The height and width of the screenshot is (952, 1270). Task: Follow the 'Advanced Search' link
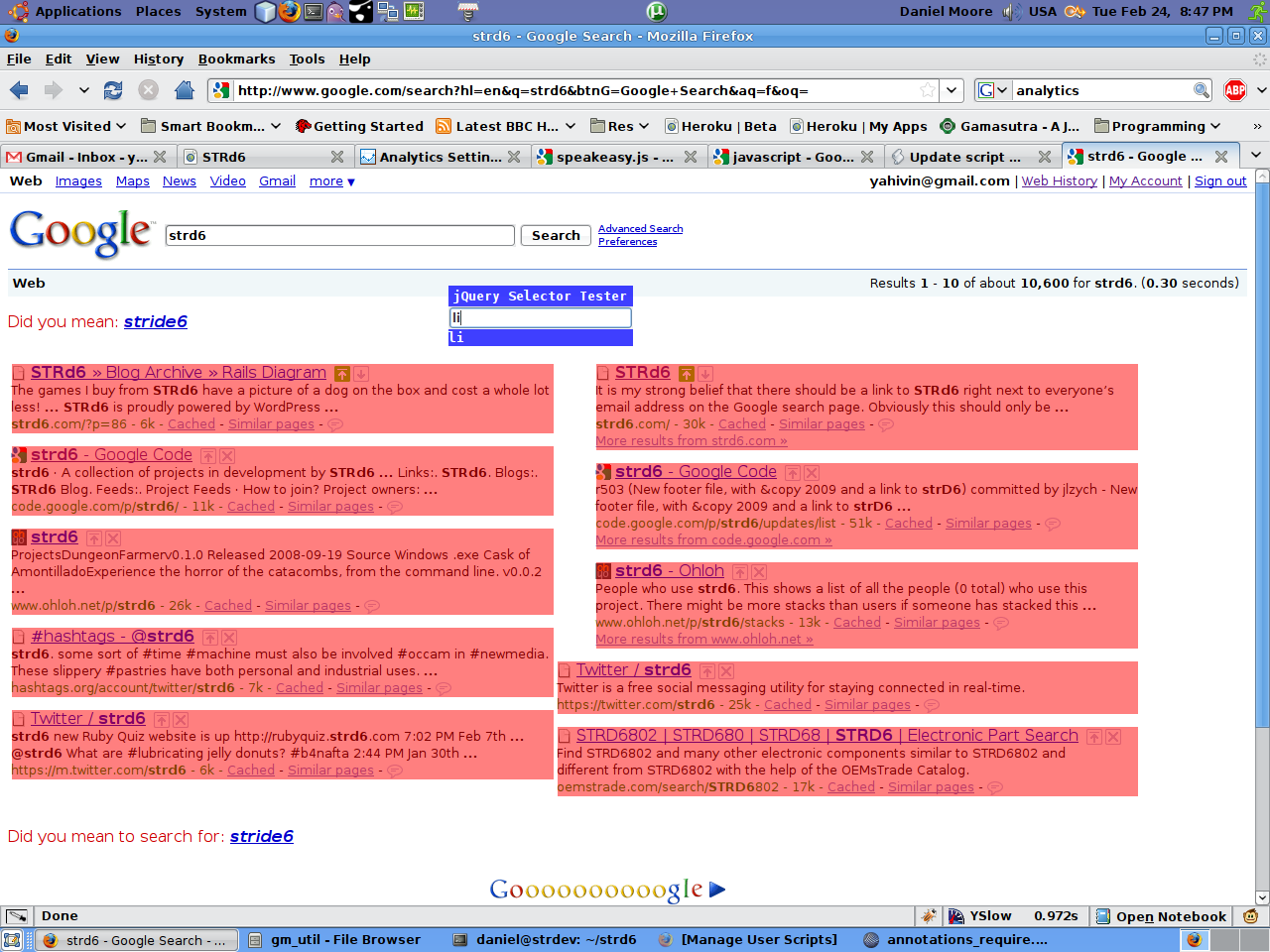[x=640, y=229]
